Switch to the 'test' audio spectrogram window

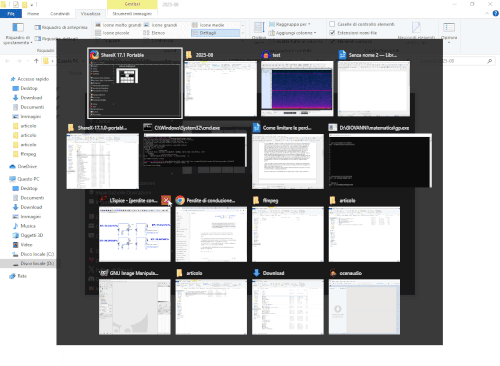297,88
